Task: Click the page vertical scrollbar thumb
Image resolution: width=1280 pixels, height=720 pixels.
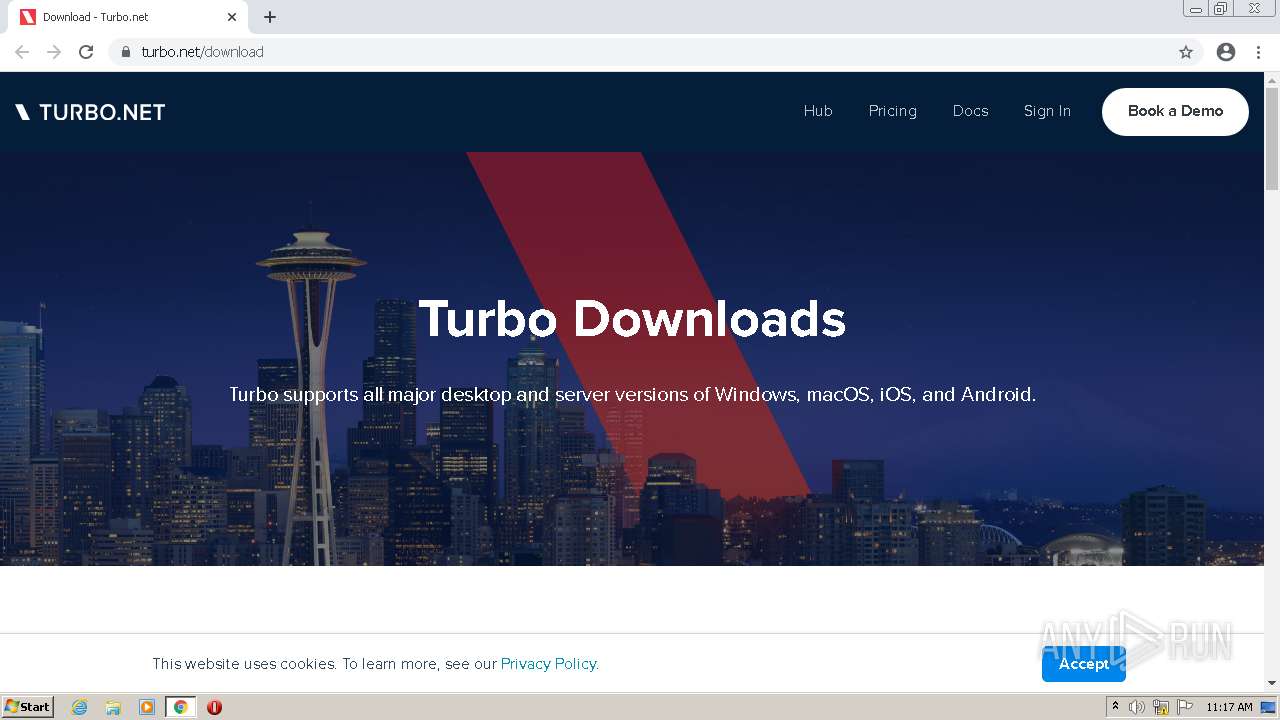Action: [x=1272, y=138]
